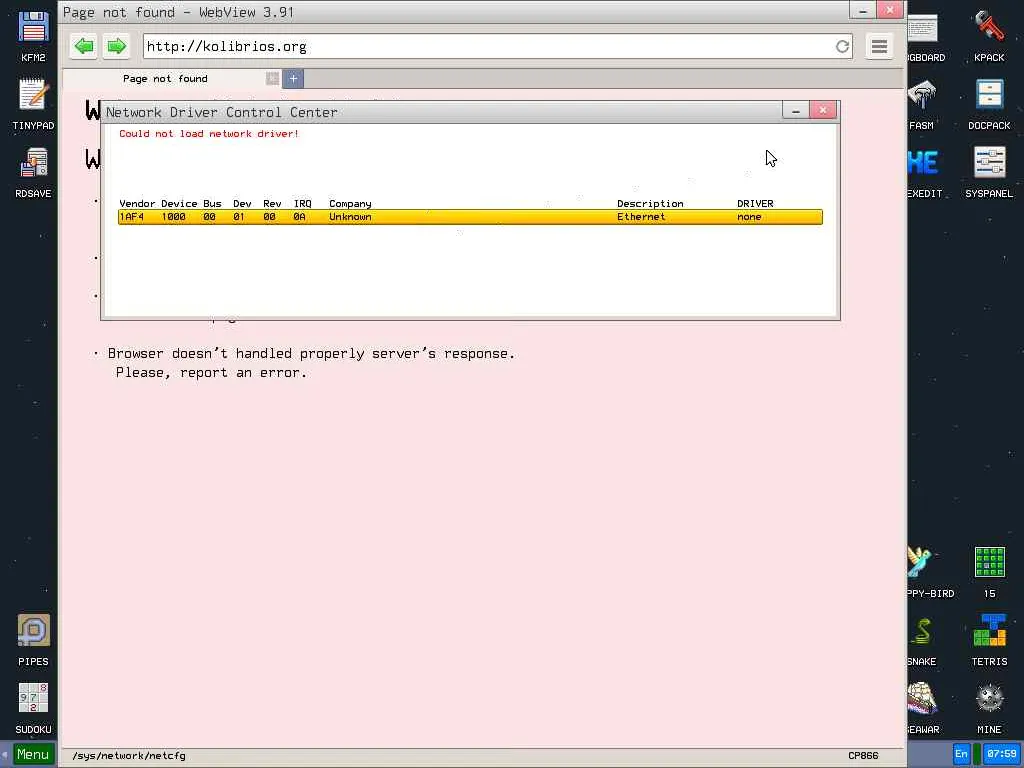Minimize the Network Driver Control Center window
Screen dimensions: 1024x768
coord(795,110)
